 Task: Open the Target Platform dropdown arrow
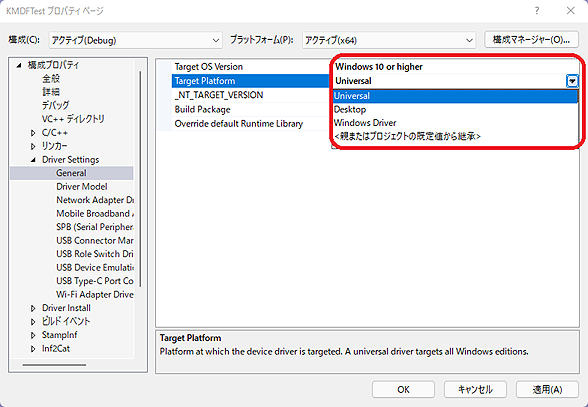tap(572, 81)
